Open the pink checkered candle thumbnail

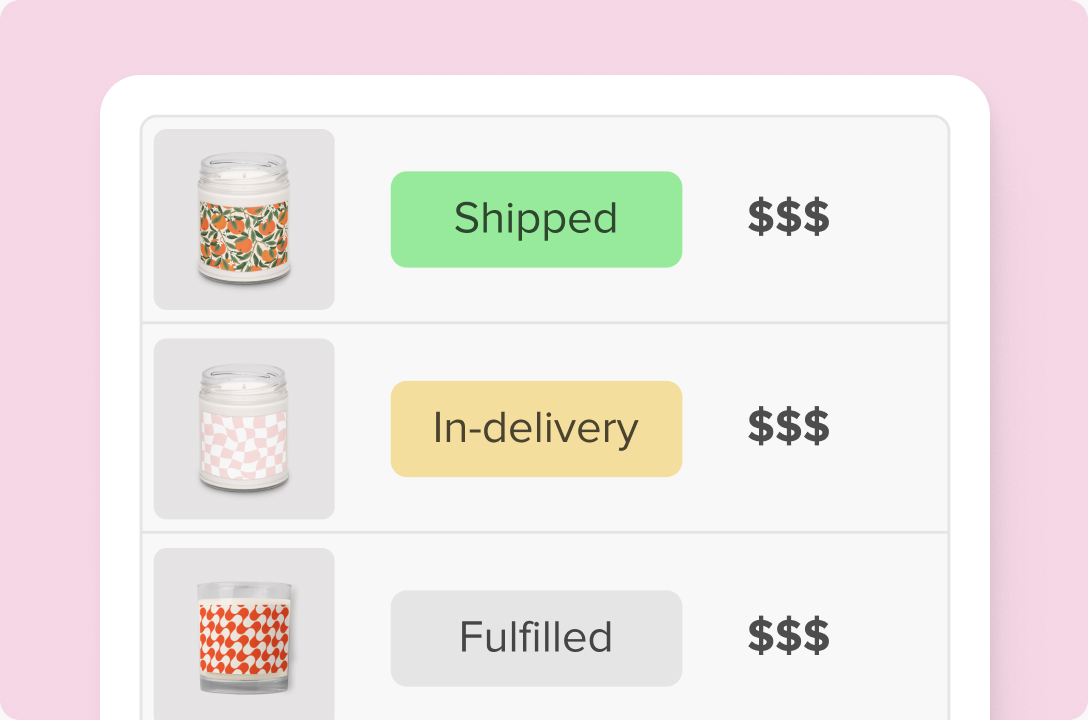(x=243, y=429)
